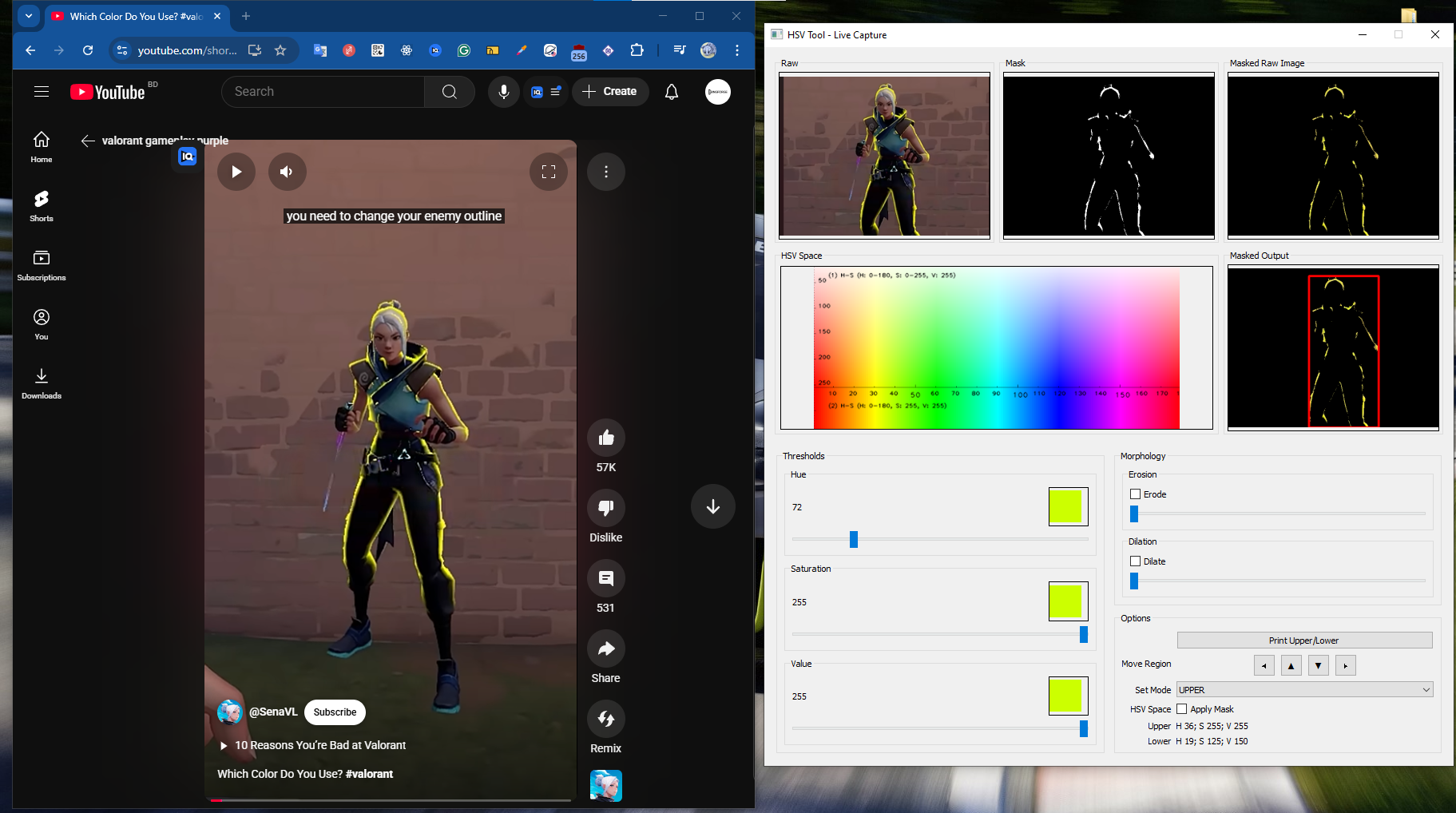The width and height of the screenshot is (1456, 813).
Task: Click the Chrome address bar URL
Action: click(187, 50)
